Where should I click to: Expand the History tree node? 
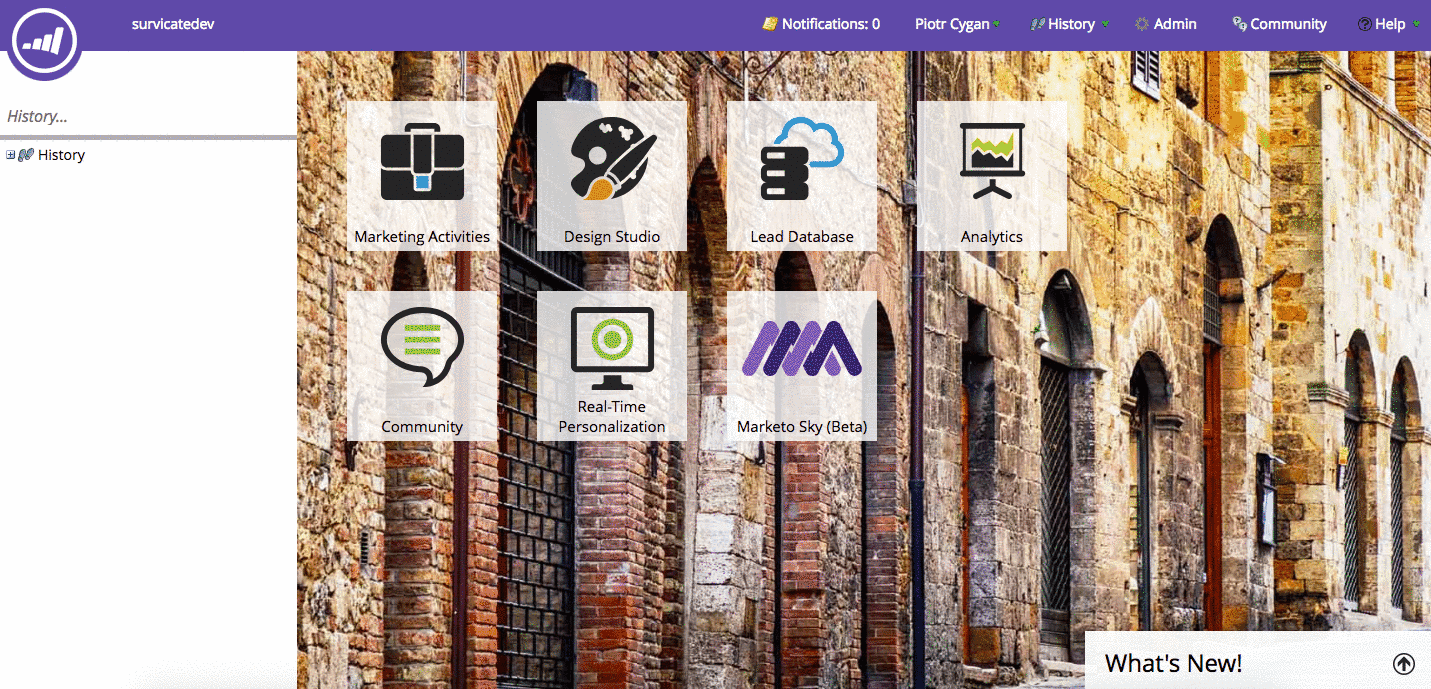pos(11,155)
